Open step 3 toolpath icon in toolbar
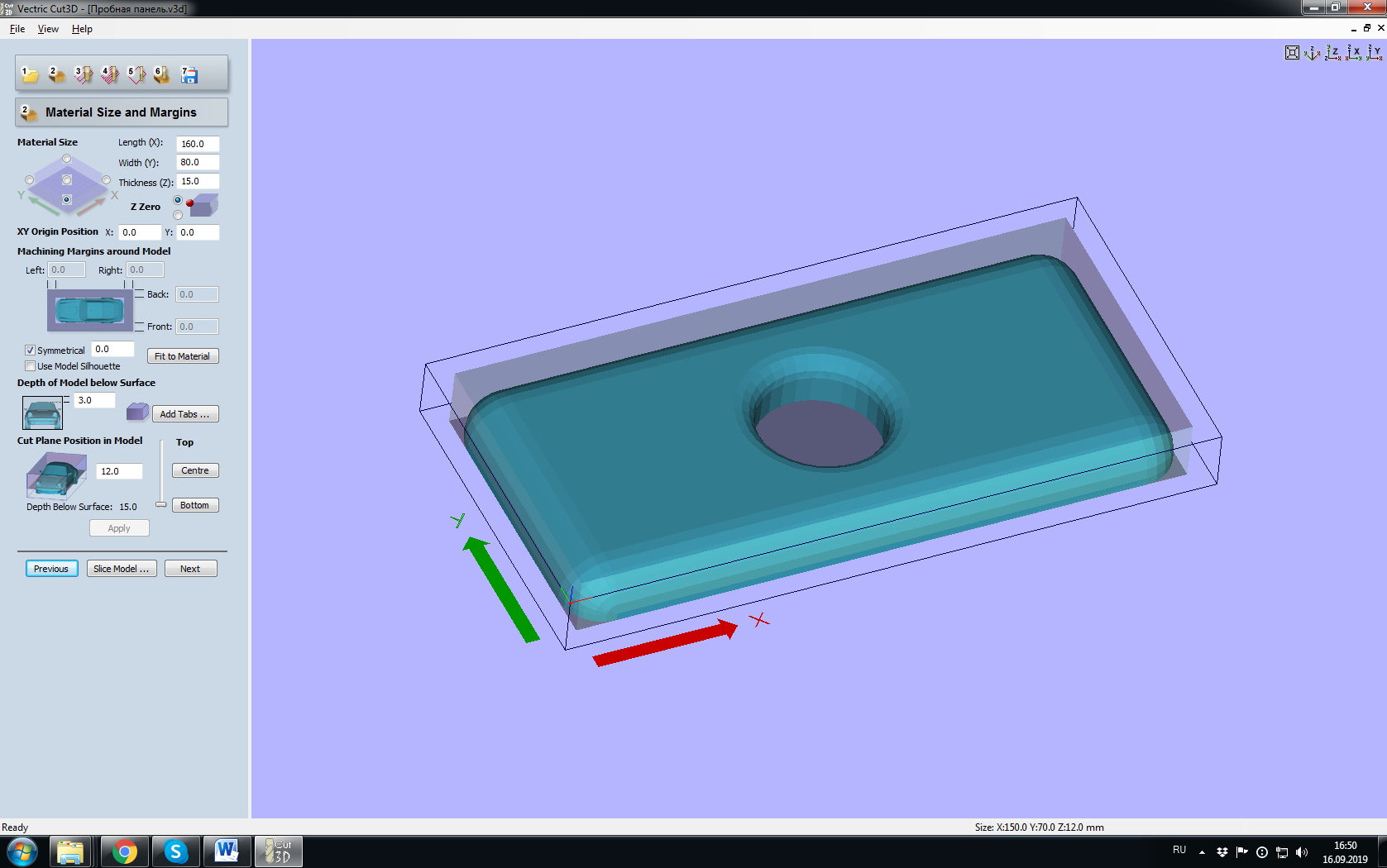1387x868 pixels. [x=83, y=75]
